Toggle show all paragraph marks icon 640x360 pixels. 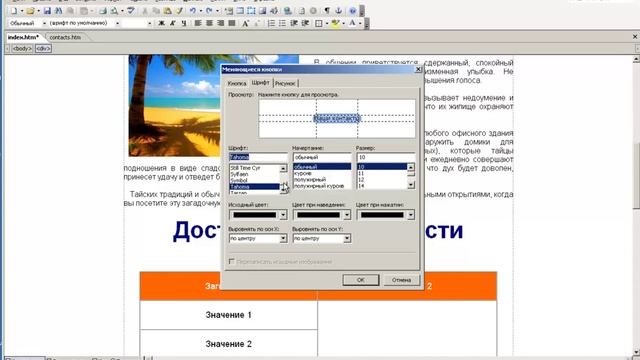click(x=327, y=11)
